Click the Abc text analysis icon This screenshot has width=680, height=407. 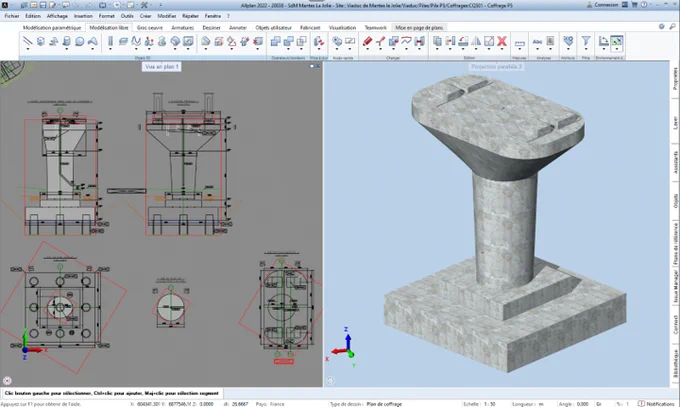click(537, 41)
